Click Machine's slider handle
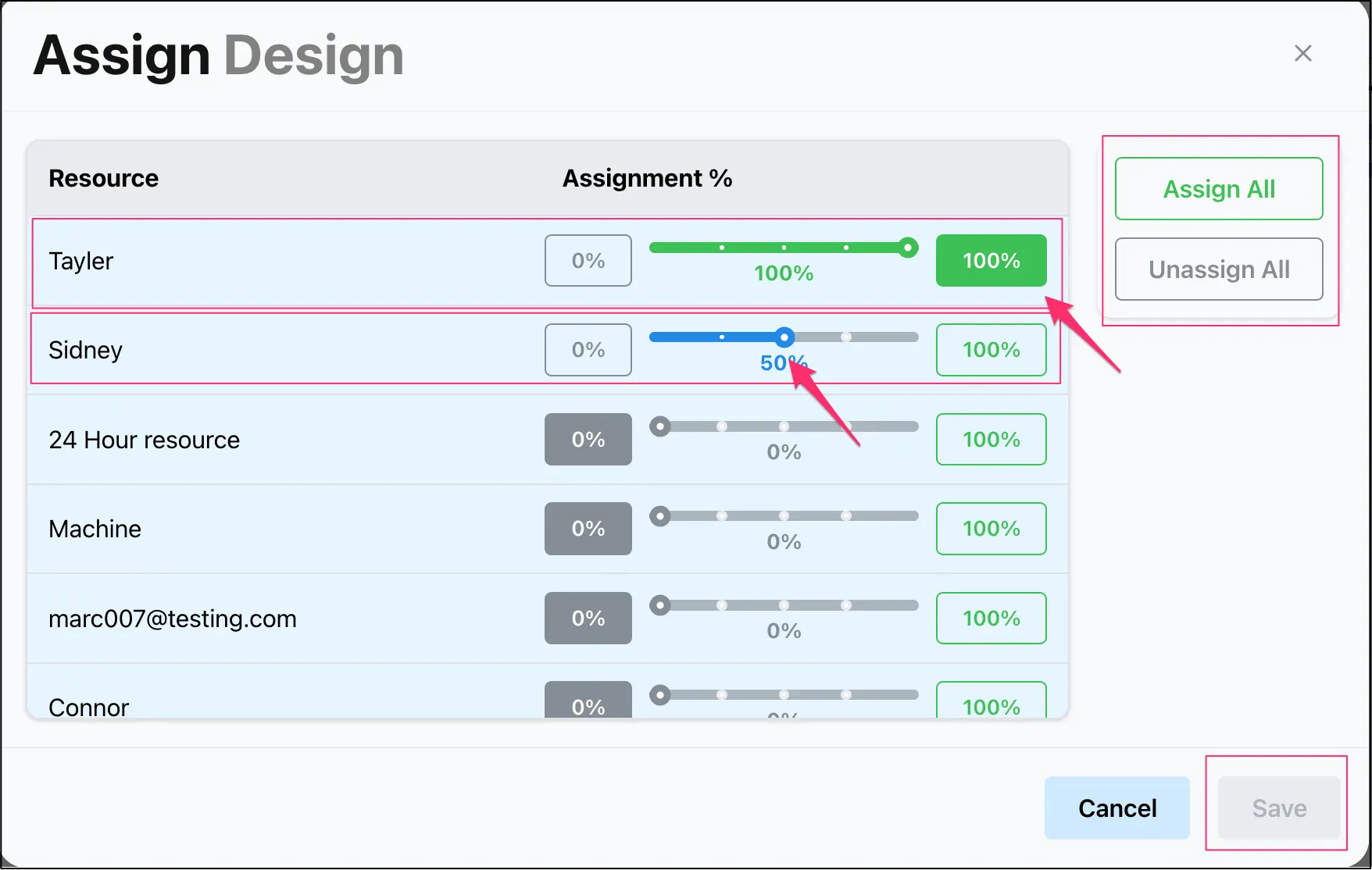Viewport: 1372px width, 870px height. coord(660,516)
